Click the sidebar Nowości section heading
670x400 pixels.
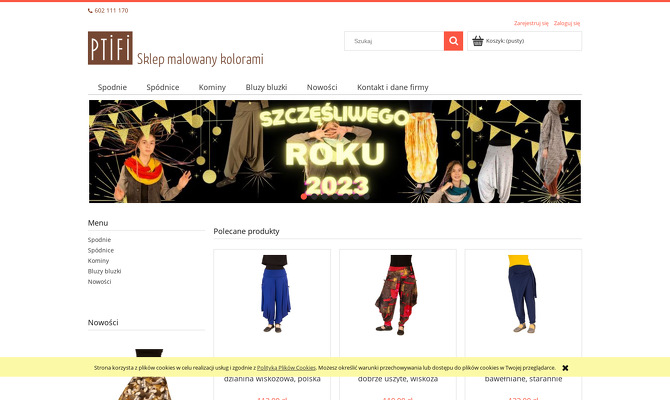pos(103,322)
